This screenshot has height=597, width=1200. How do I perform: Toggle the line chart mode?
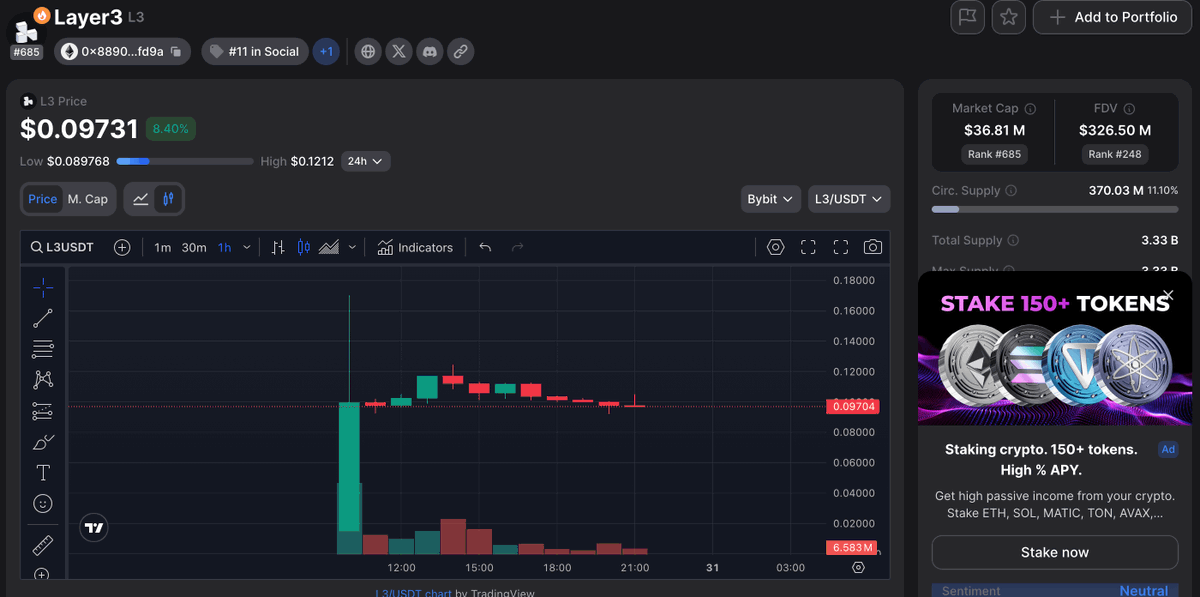click(141, 199)
